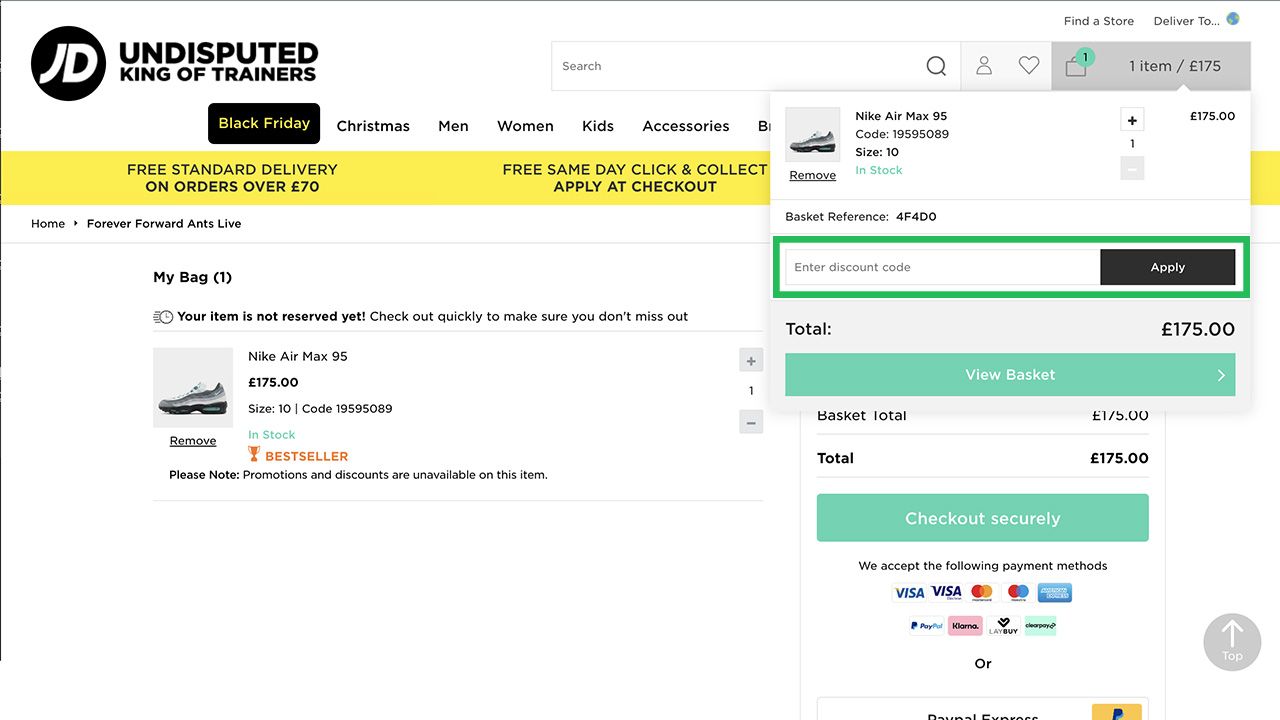
Task: Increase quantity in basket dropdown
Action: (x=1132, y=120)
